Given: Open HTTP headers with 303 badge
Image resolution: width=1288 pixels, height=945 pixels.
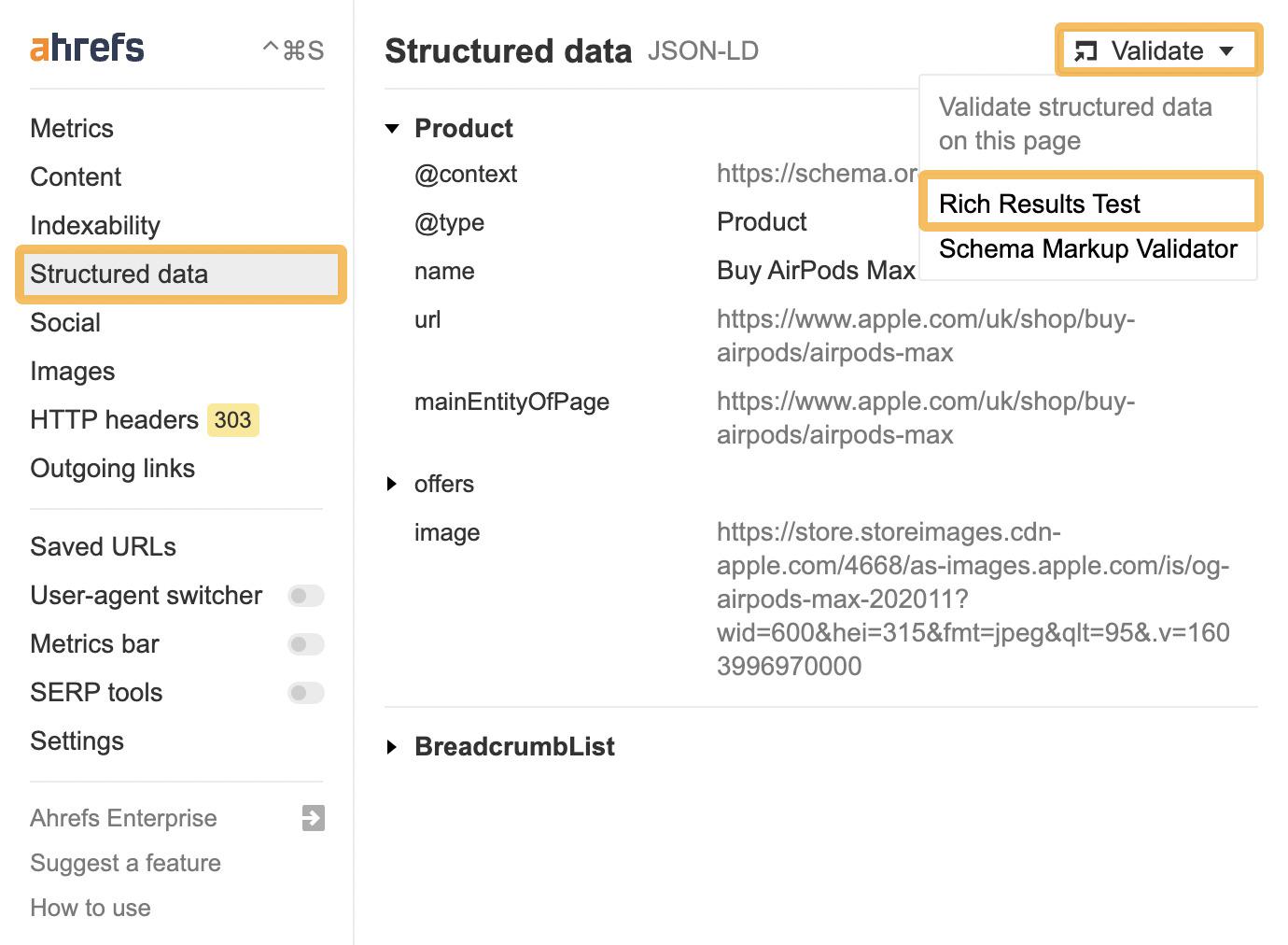Looking at the screenshot, I should tap(115, 419).
